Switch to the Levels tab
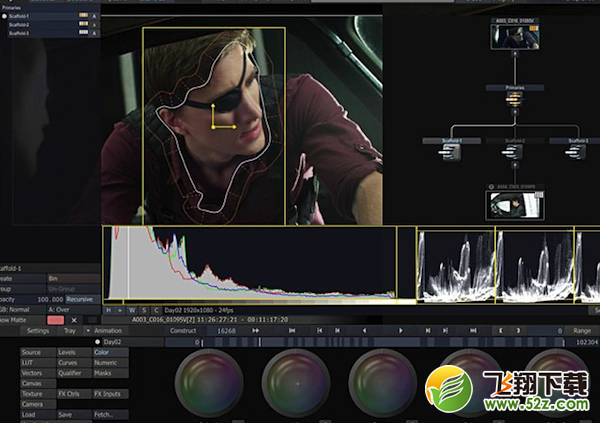 74,352
